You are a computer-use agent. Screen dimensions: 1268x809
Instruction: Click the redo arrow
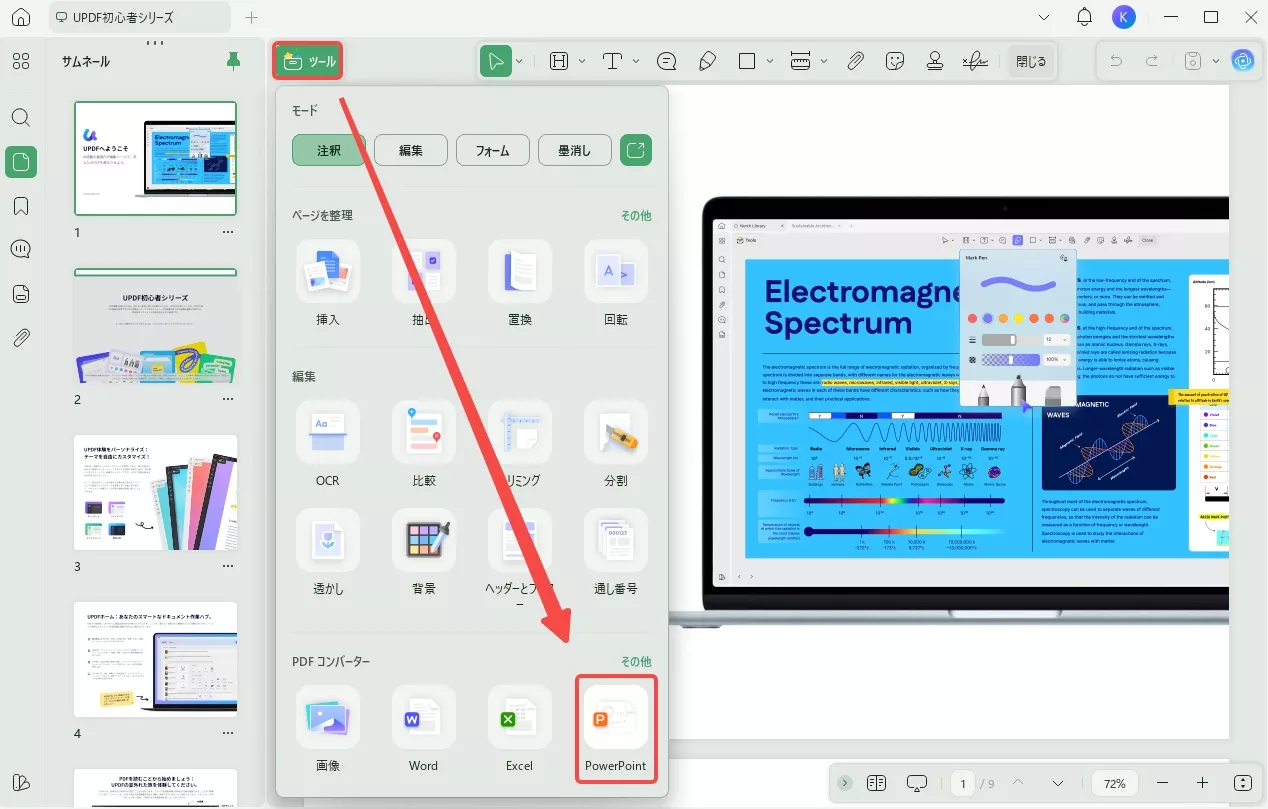click(x=1152, y=61)
